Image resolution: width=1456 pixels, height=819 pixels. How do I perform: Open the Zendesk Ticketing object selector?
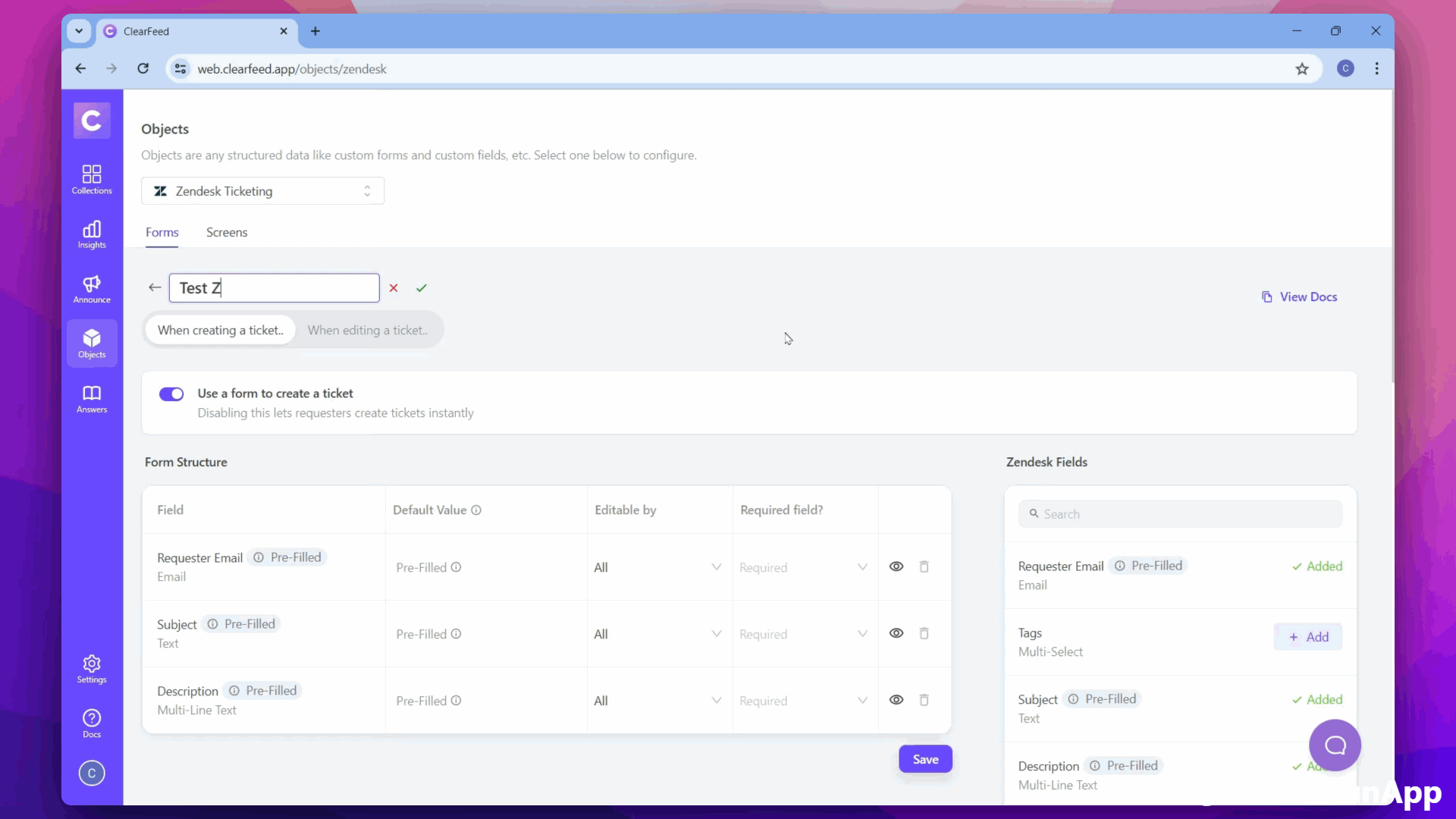262,191
